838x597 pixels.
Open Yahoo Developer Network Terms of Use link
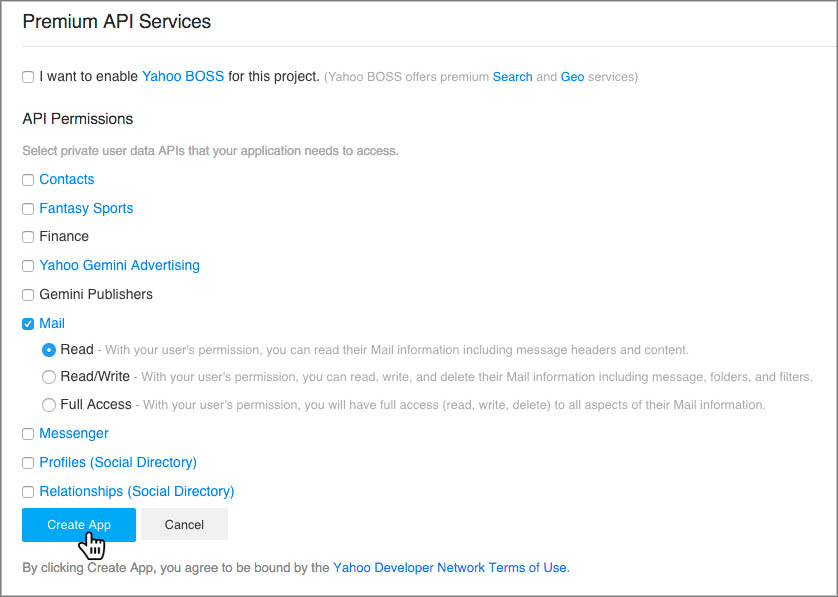(x=450, y=567)
